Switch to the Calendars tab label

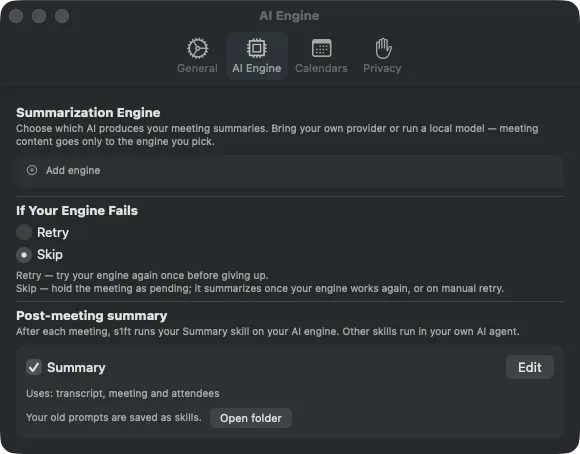point(321,68)
